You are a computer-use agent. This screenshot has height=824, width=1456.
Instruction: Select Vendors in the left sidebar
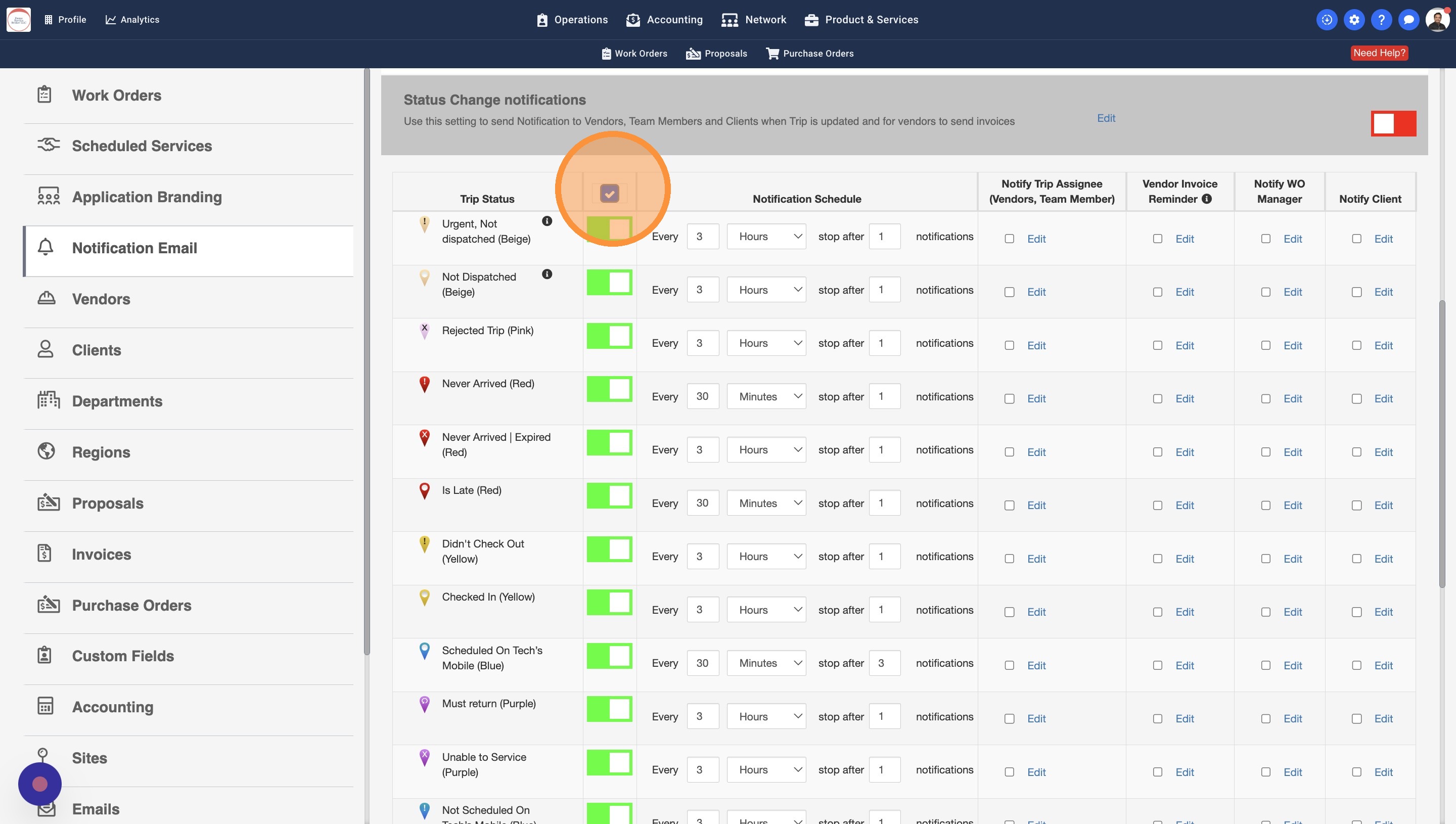(101, 299)
